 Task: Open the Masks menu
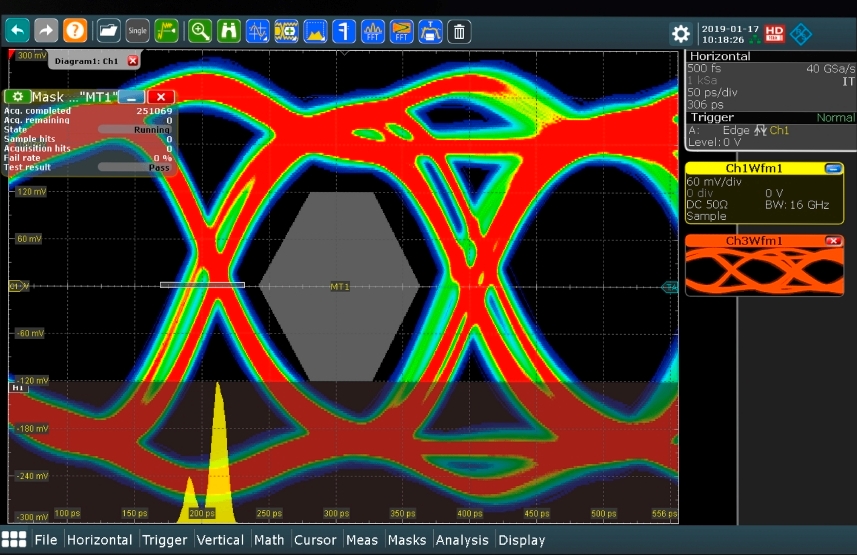[406, 540]
